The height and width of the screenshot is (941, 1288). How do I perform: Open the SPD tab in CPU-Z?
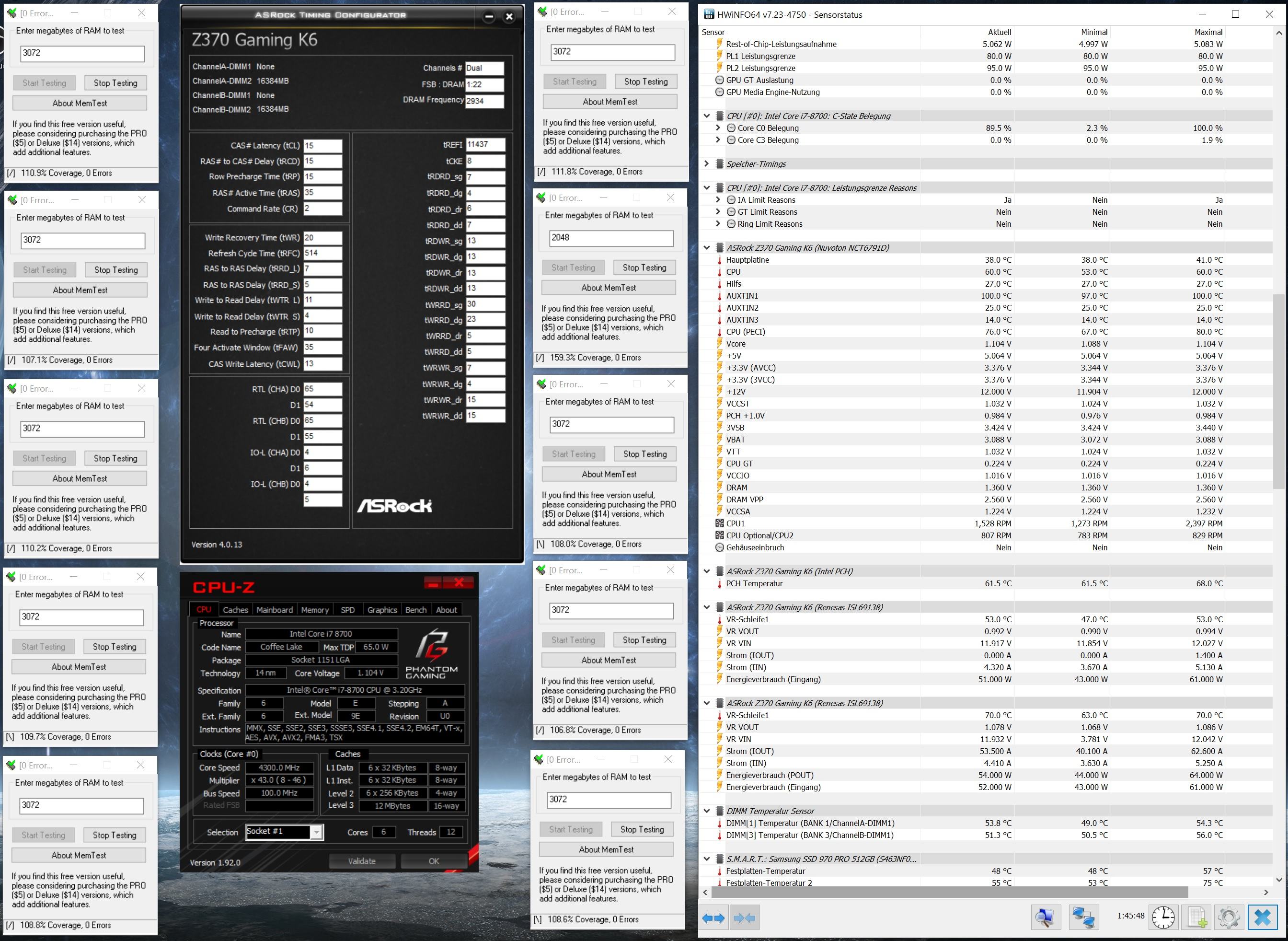[347, 609]
